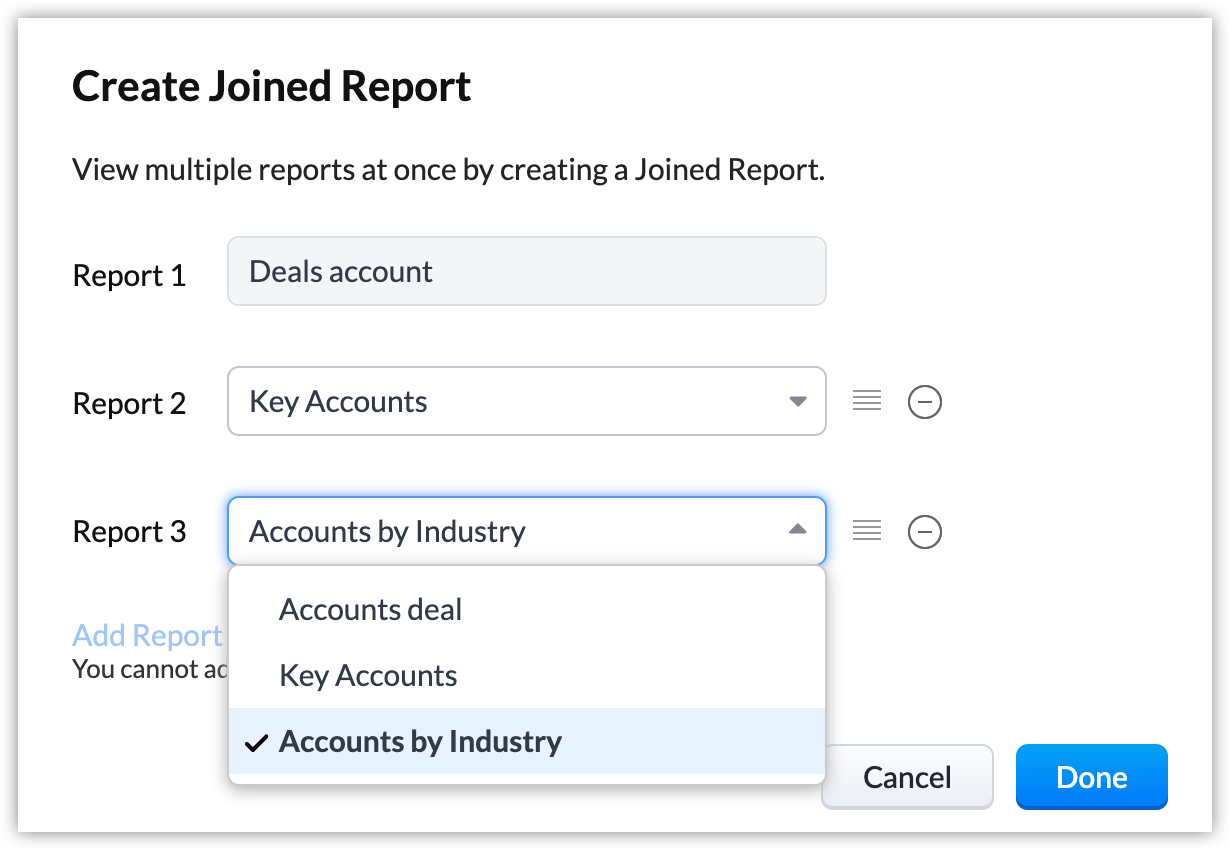Click the down arrow in Report 2 dropdown
Image resolution: width=1230 pixels, height=850 pixels.
[797, 402]
